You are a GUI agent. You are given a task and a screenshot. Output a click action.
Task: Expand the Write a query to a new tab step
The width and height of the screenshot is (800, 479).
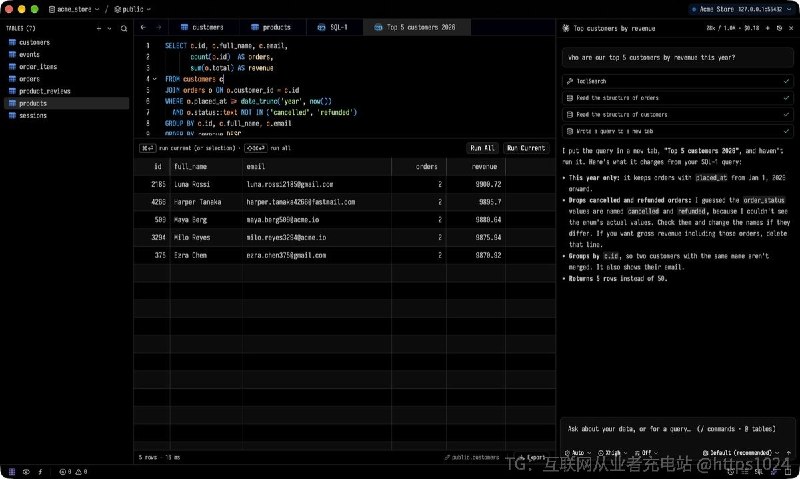pos(678,132)
